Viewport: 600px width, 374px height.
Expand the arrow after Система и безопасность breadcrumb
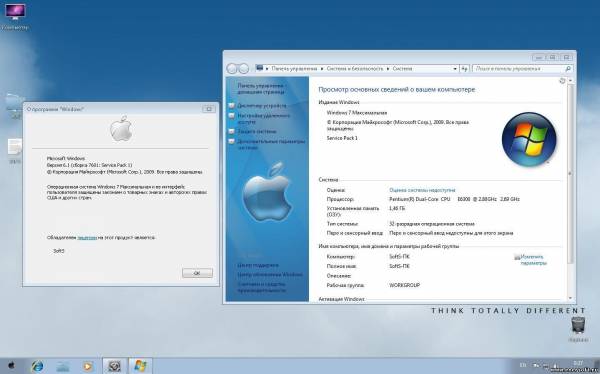point(388,69)
